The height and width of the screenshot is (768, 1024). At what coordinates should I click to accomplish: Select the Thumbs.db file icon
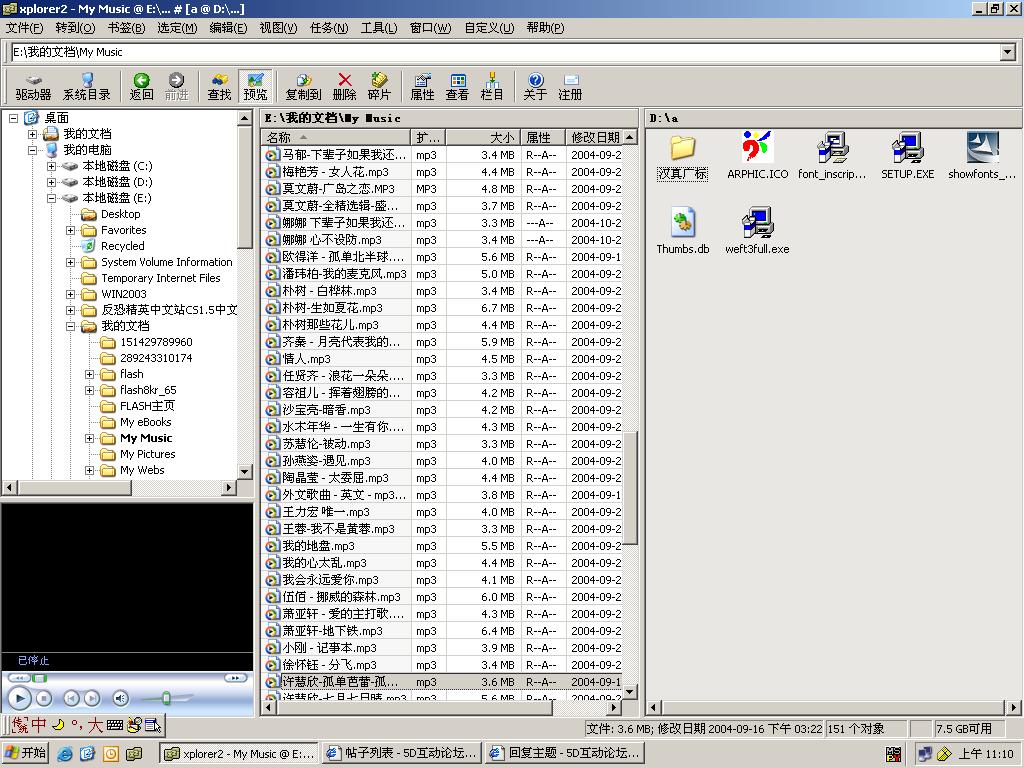(682, 230)
